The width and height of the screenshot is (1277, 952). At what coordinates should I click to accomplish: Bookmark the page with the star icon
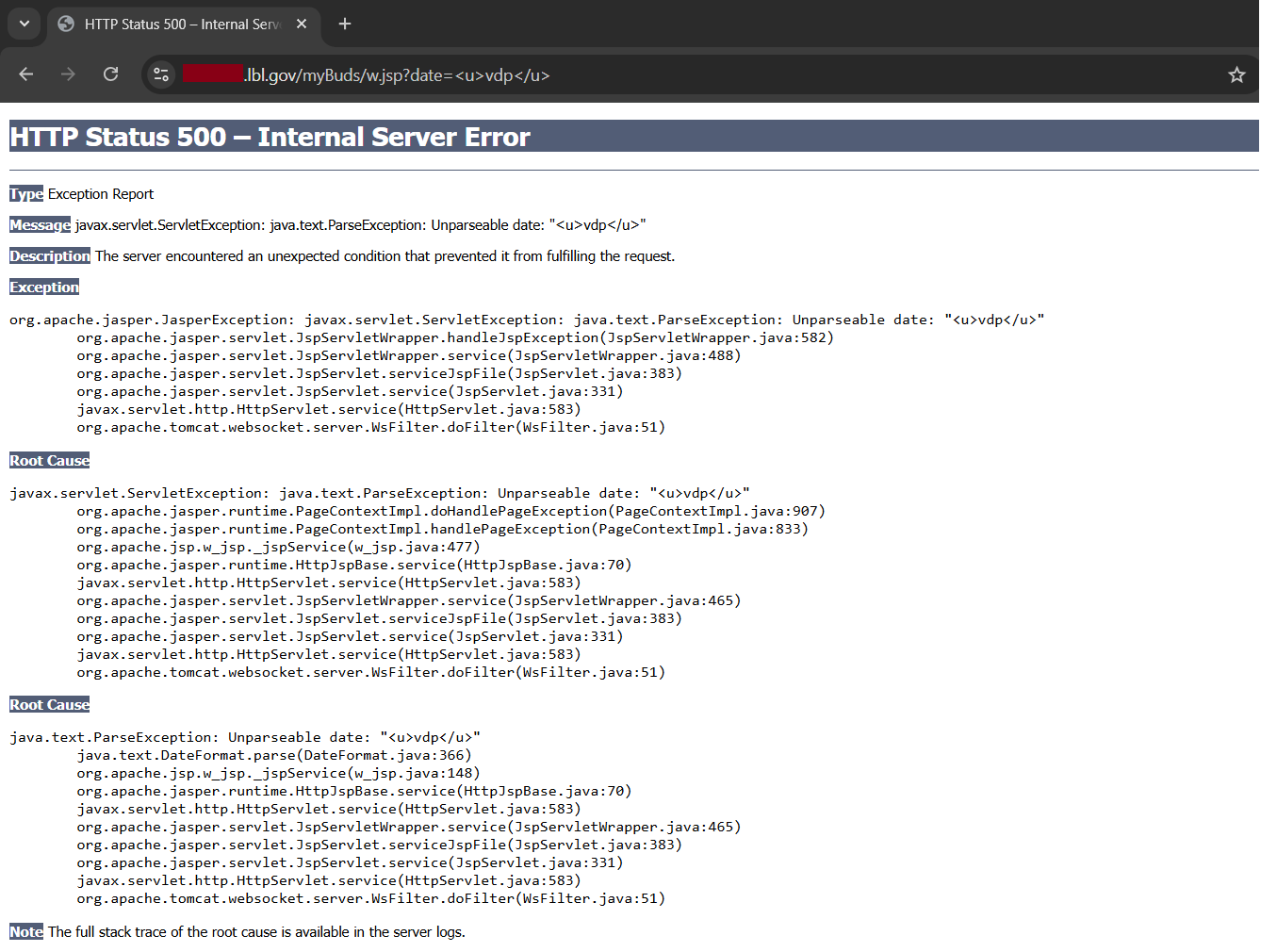point(1236,74)
